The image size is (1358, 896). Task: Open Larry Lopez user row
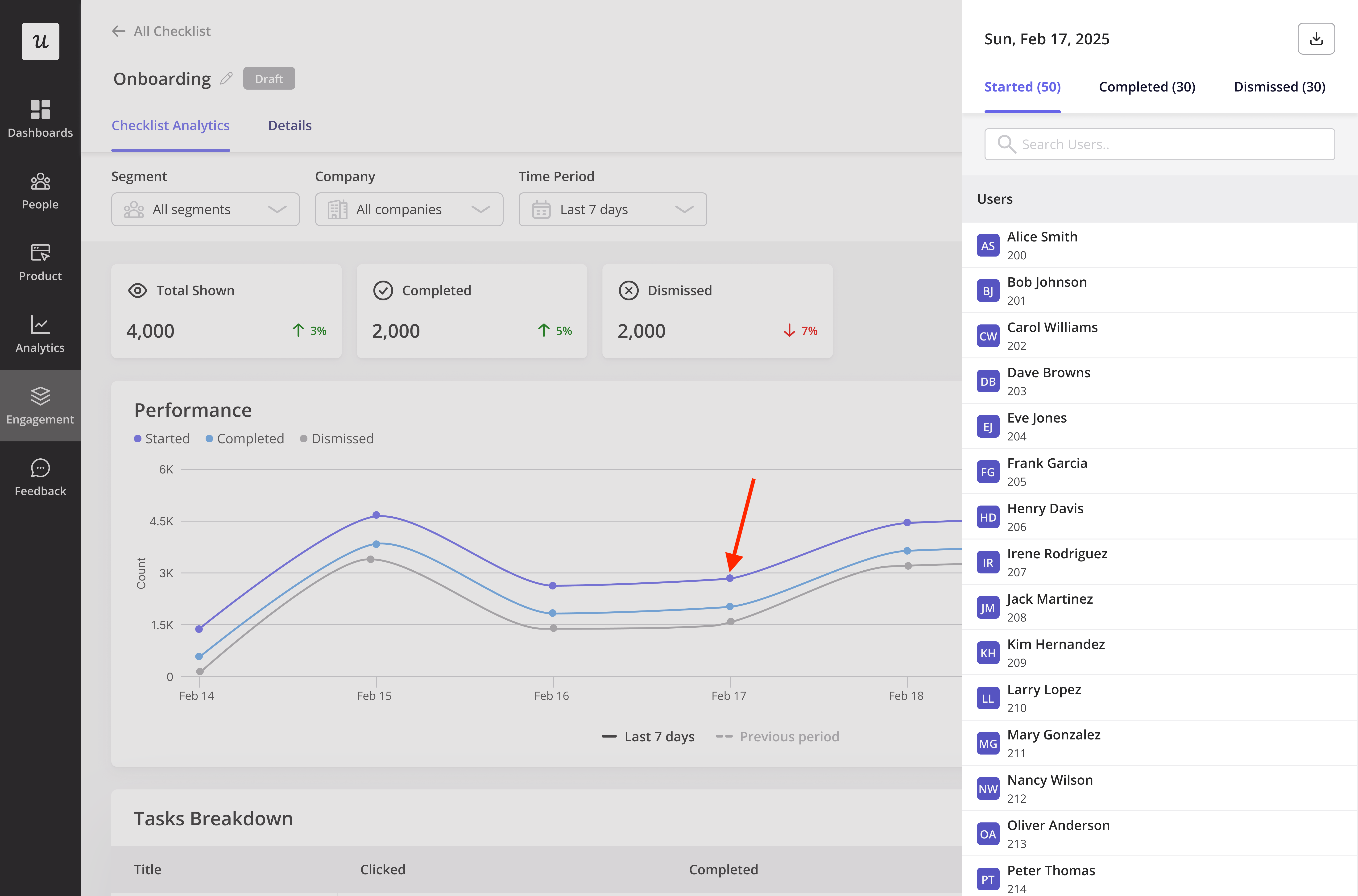pos(1159,698)
